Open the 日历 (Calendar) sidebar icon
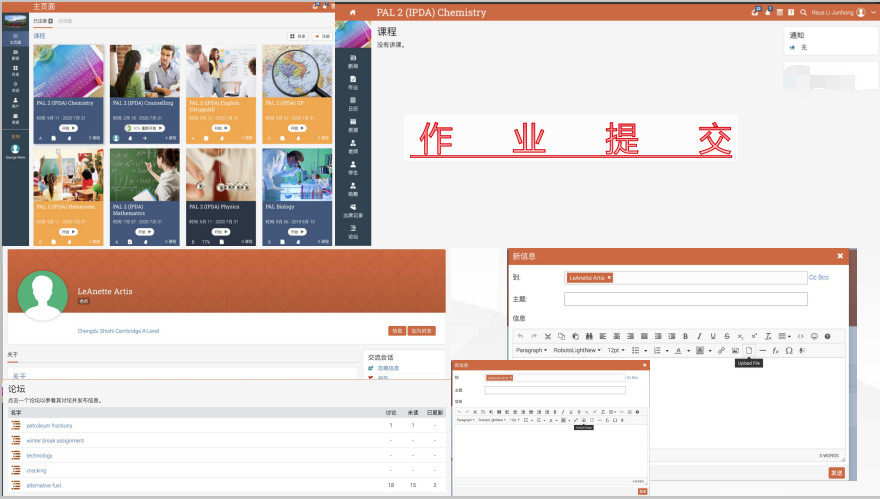 tap(352, 103)
